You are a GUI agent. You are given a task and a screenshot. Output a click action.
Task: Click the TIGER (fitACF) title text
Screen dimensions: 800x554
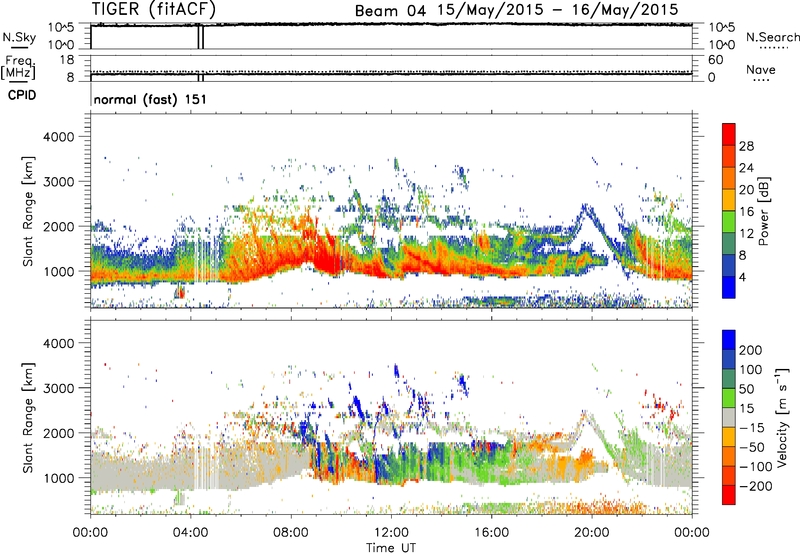tap(154, 9)
